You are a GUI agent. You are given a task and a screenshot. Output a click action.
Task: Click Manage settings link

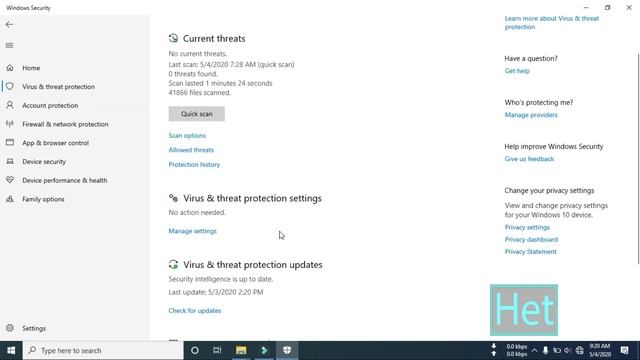click(193, 231)
